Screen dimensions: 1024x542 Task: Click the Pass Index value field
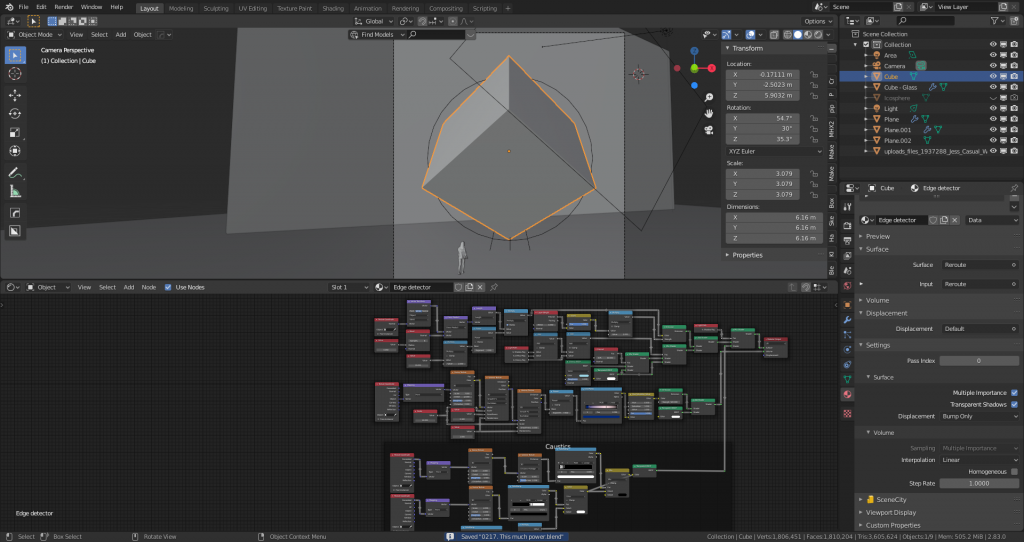tap(979, 360)
